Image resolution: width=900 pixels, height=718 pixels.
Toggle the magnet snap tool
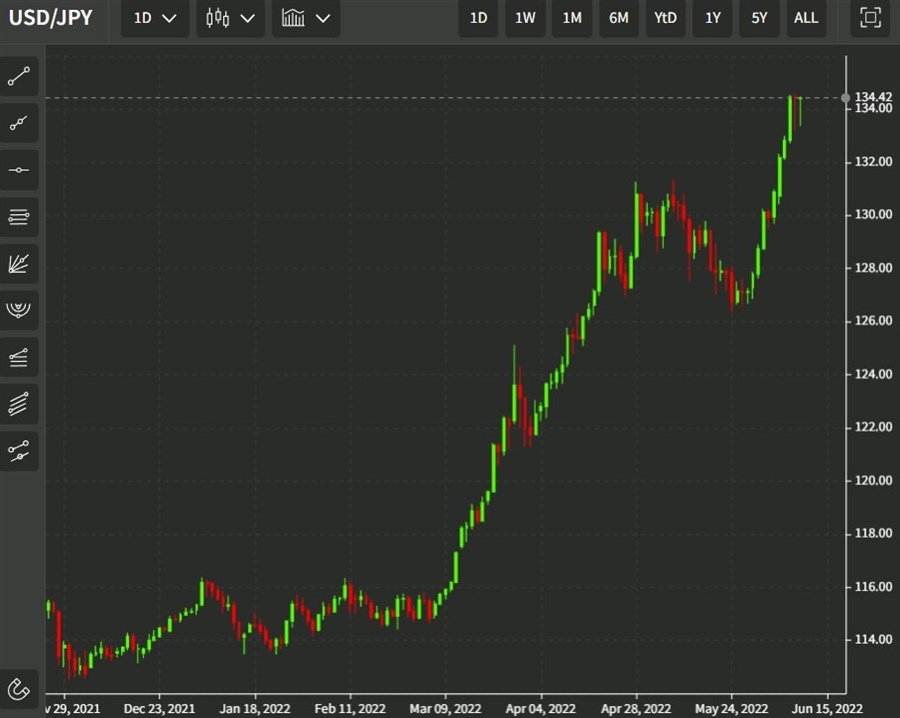click(x=19, y=689)
